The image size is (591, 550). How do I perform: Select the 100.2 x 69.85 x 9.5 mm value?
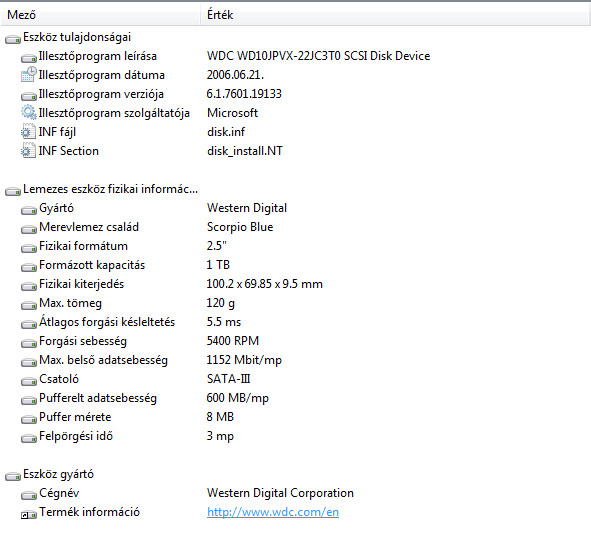[265, 284]
